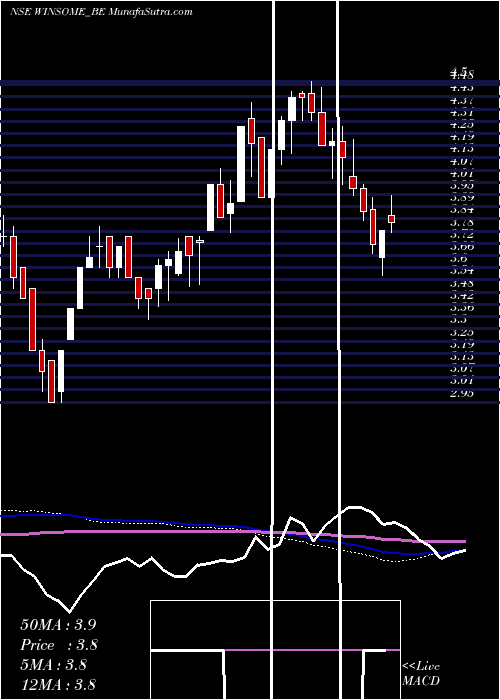
Task: Click the lowest red candlestick near 2.95
Action: point(51,381)
